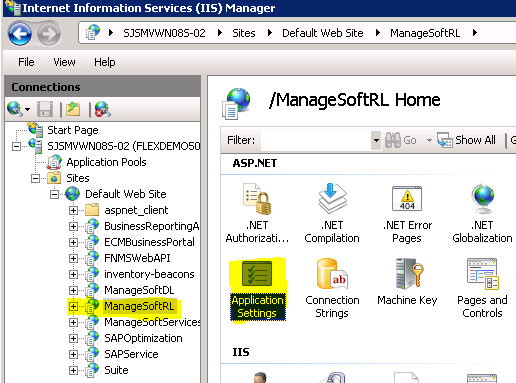Select the Sites folder node
Image resolution: width=516 pixels, height=383 pixels.
[x=78, y=178]
